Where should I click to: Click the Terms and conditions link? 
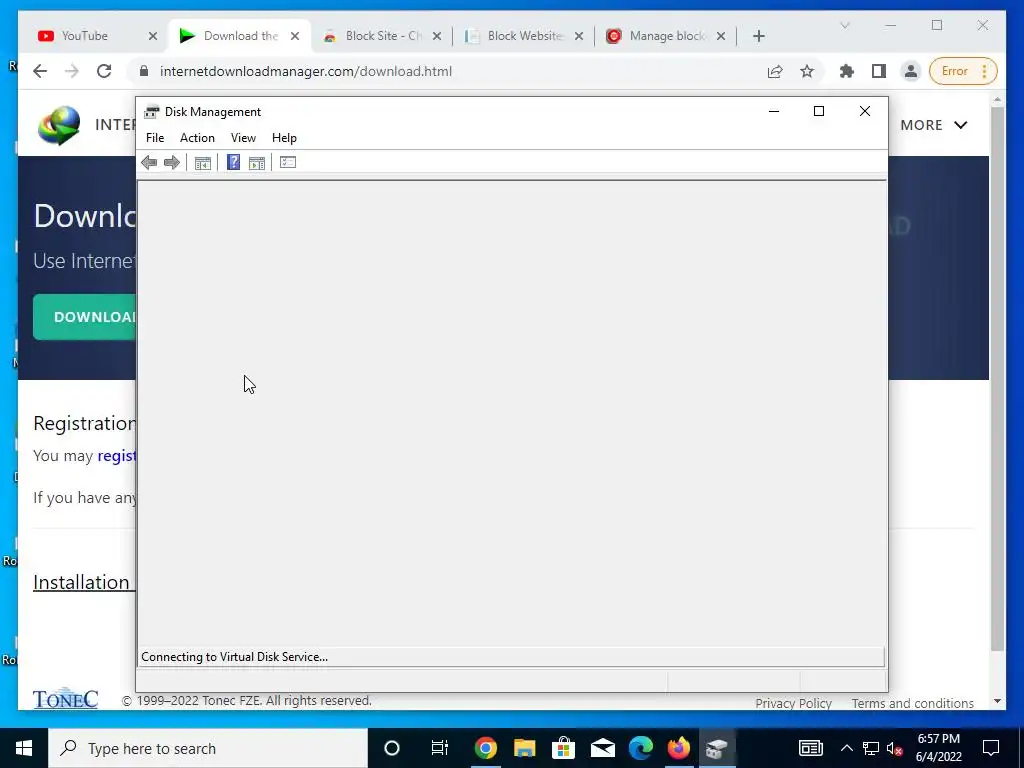point(912,703)
